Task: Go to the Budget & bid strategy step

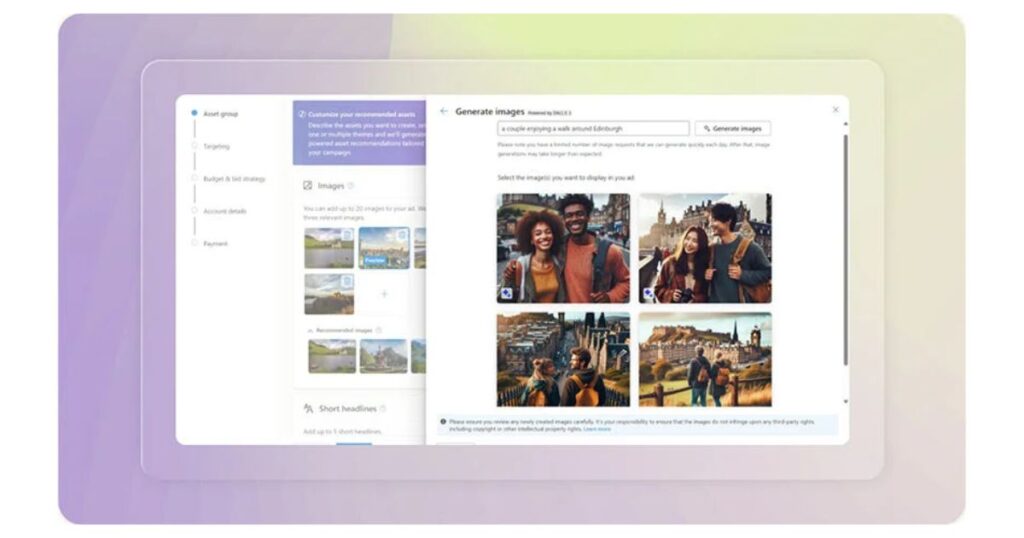Action: pos(234,179)
